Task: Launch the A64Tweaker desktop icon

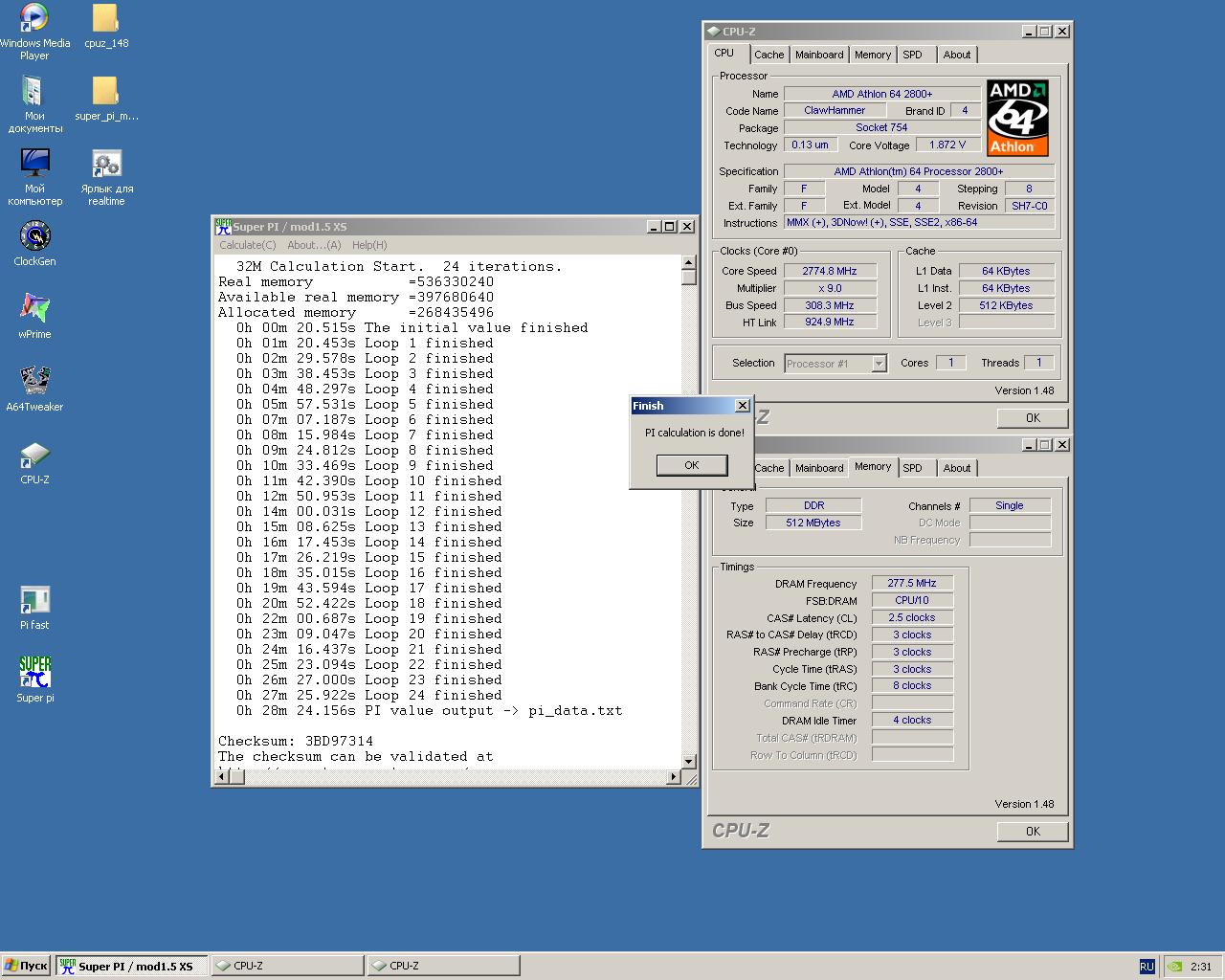Action: [x=34, y=390]
